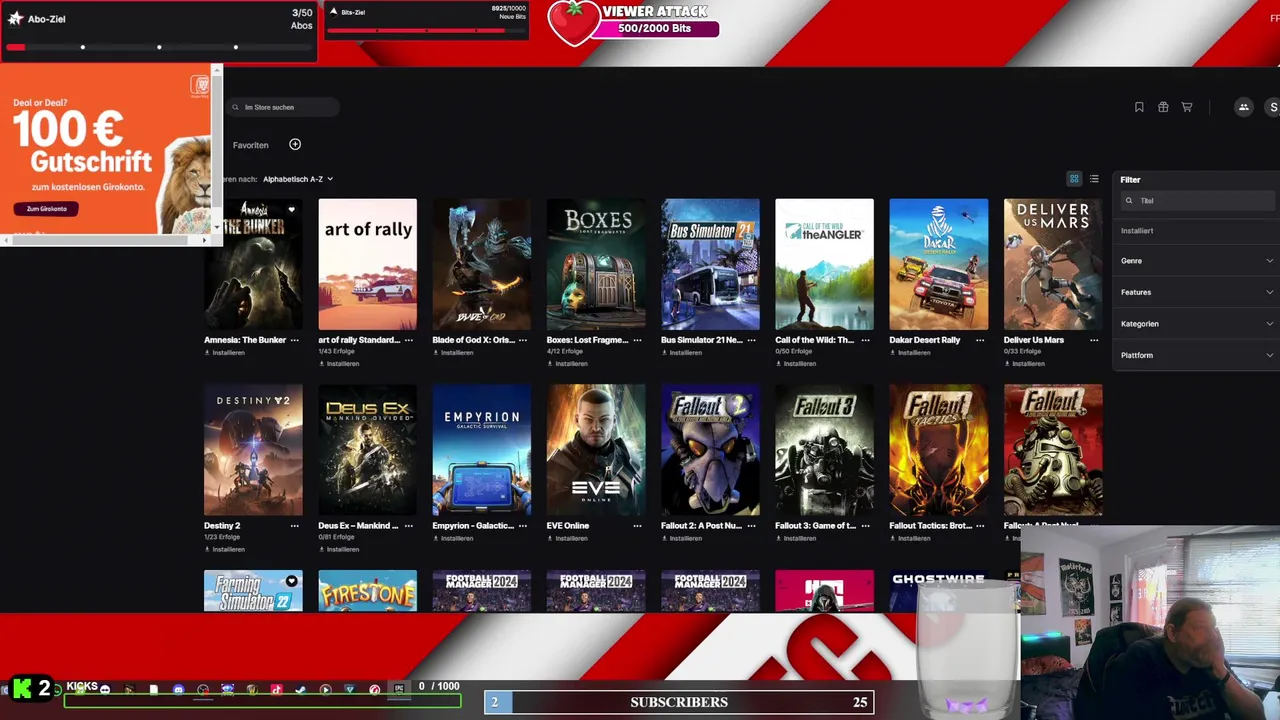1280x720 pixels.
Task: Click the '1/43 Erfolge' text under art of rally
Action: [x=341, y=351]
